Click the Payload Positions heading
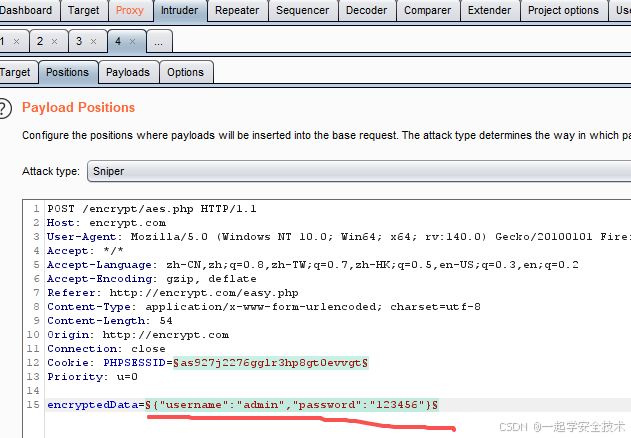This screenshot has height=438, width=631. (78, 107)
